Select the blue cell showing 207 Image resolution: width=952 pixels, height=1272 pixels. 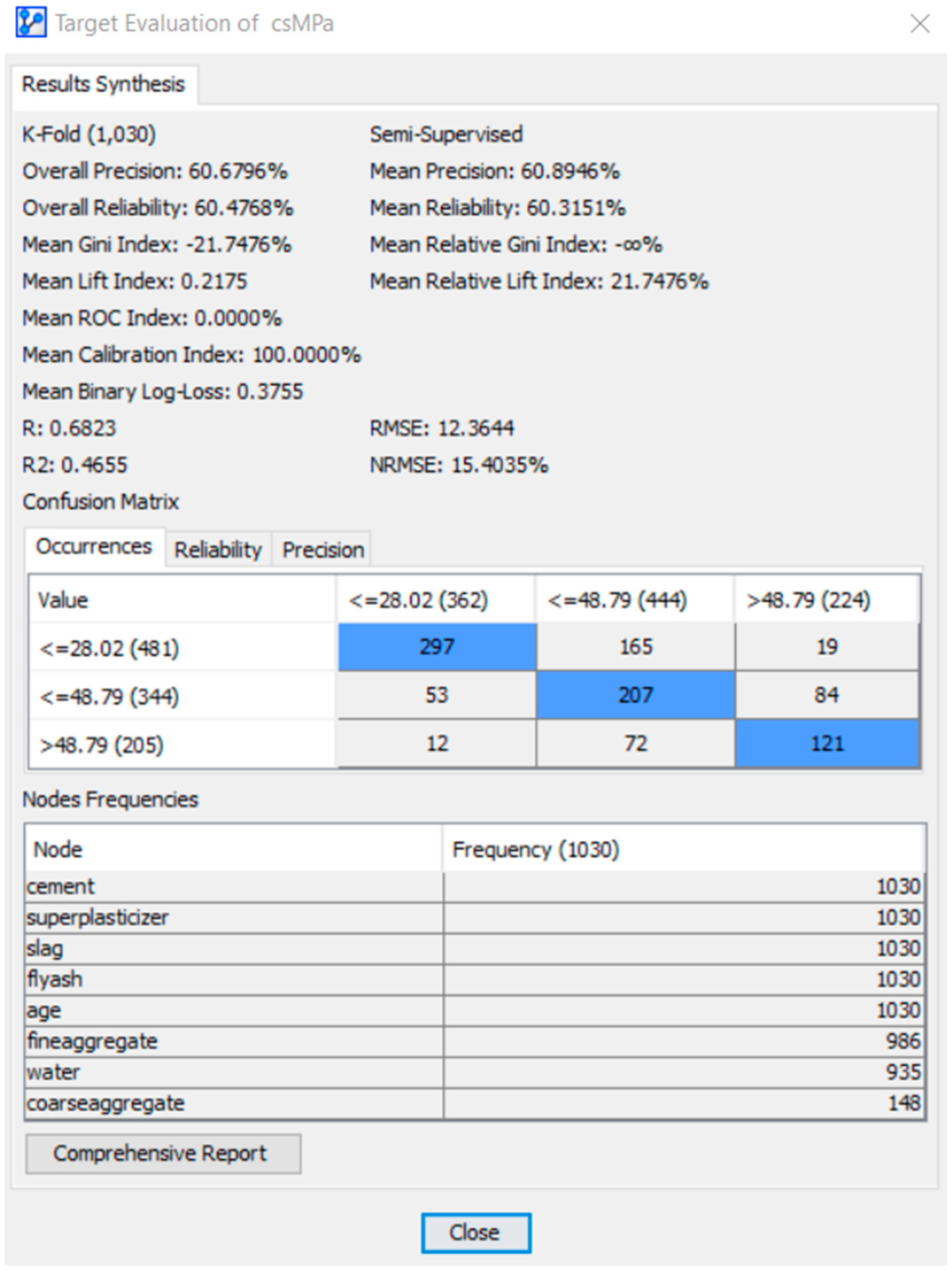pos(635,695)
